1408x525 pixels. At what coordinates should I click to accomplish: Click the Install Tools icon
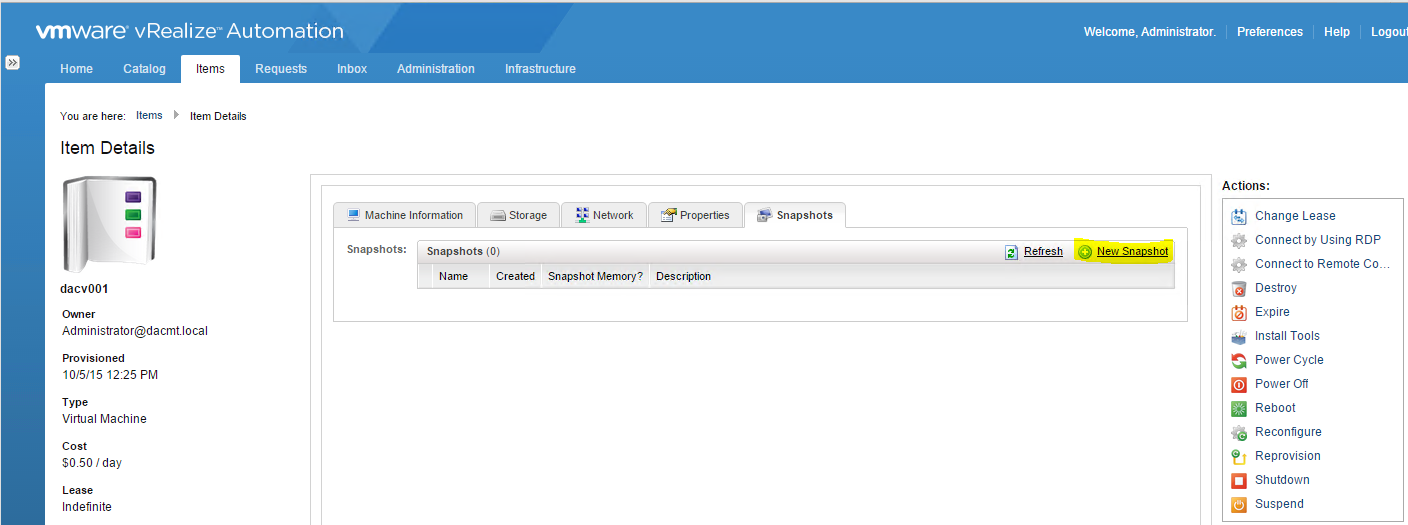coord(1238,336)
